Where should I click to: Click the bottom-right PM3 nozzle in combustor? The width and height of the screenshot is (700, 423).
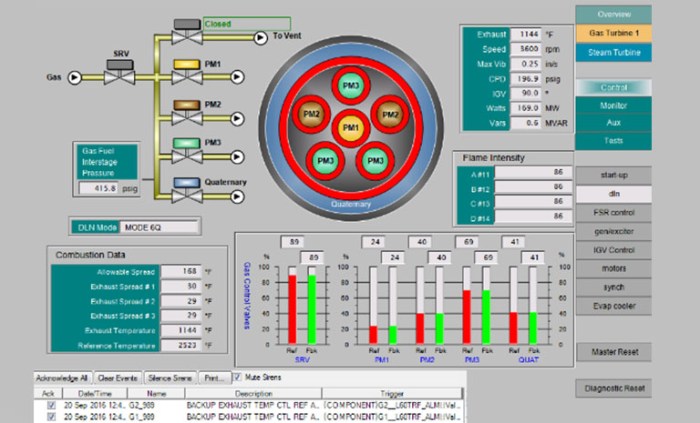(x=373, y=160)
